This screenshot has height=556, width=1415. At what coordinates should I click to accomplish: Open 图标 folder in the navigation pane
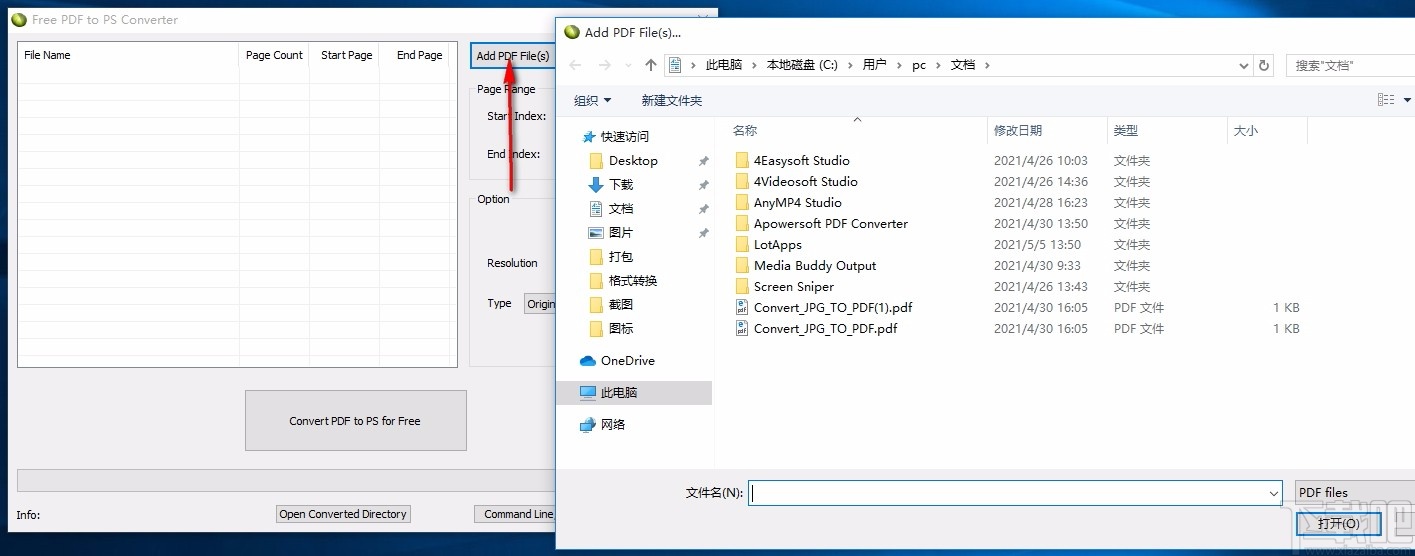pos(620,328)
